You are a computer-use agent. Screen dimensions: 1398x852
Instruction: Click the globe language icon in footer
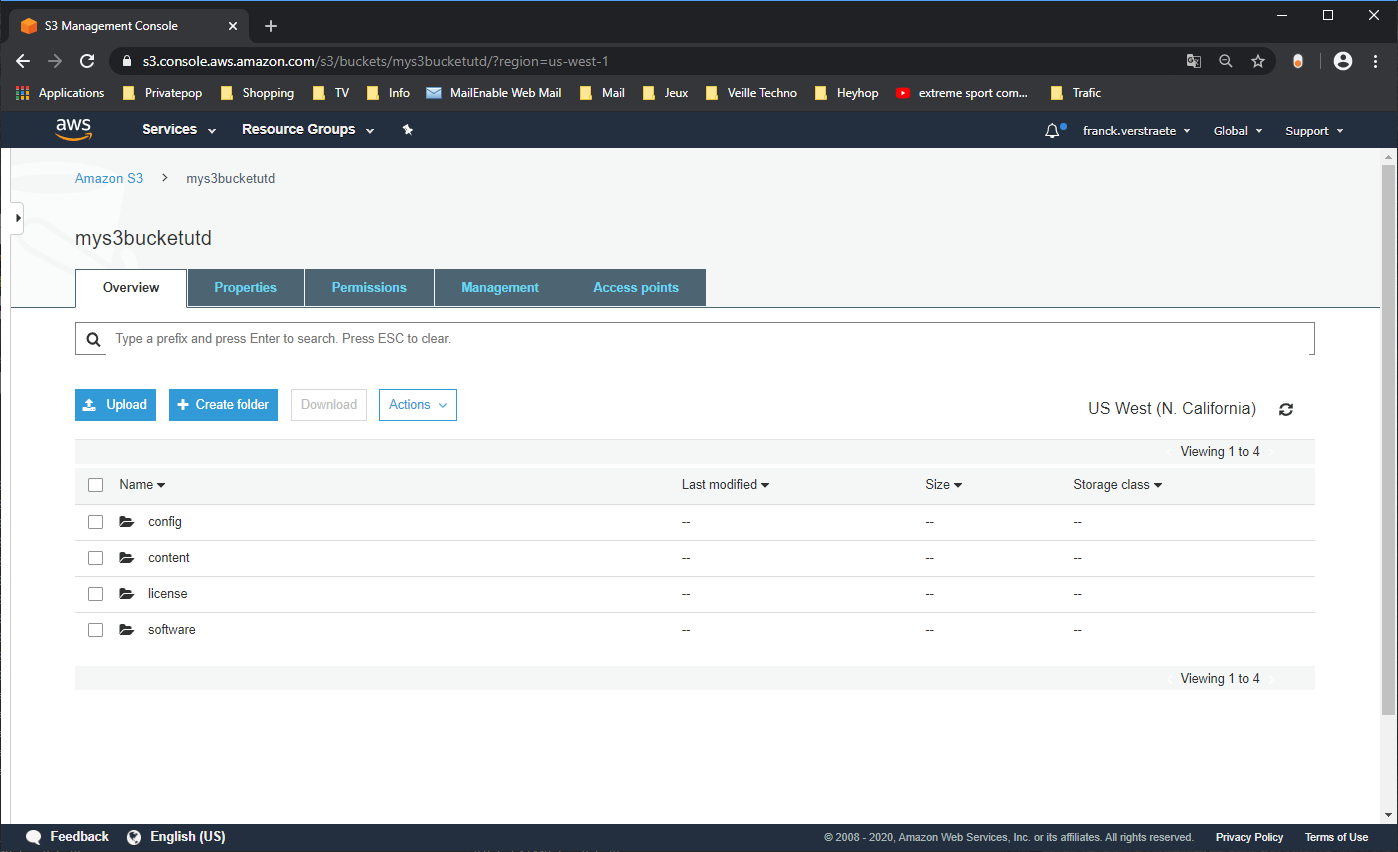click(x=134, y=837)
